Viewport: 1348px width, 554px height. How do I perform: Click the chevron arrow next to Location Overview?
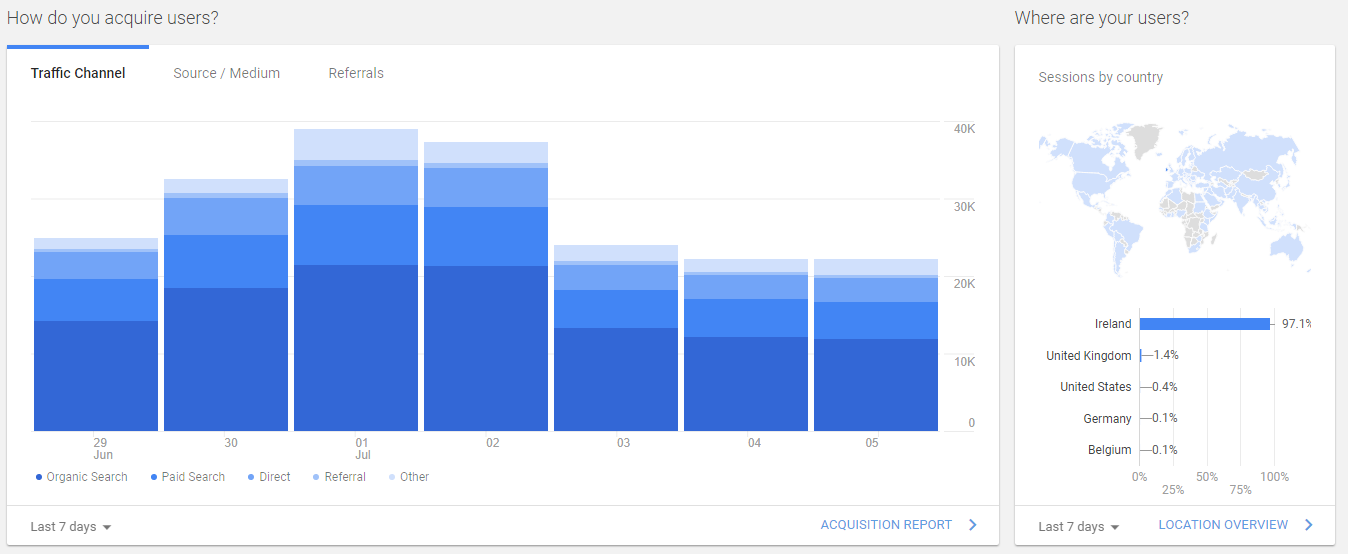tap(1309, 525)
